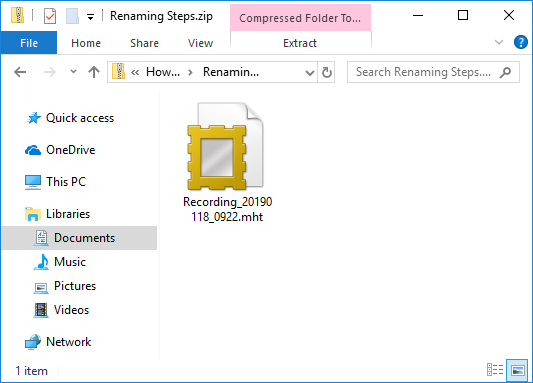Select the Recording_20190118_0922.mht file

(227, 163)
